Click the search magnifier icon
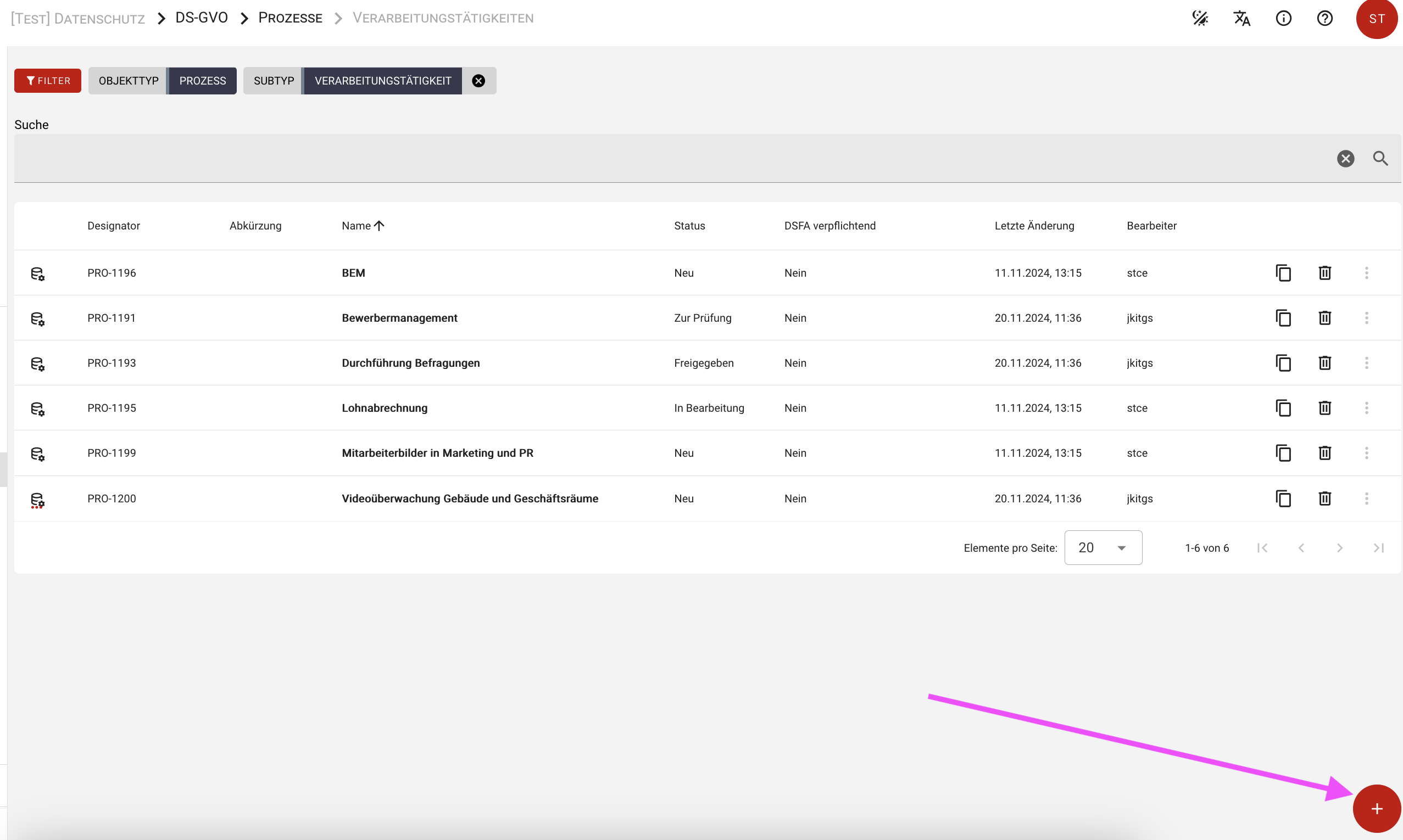The height and width of the screenshot is (840, 1403). tap(1380, 159)
